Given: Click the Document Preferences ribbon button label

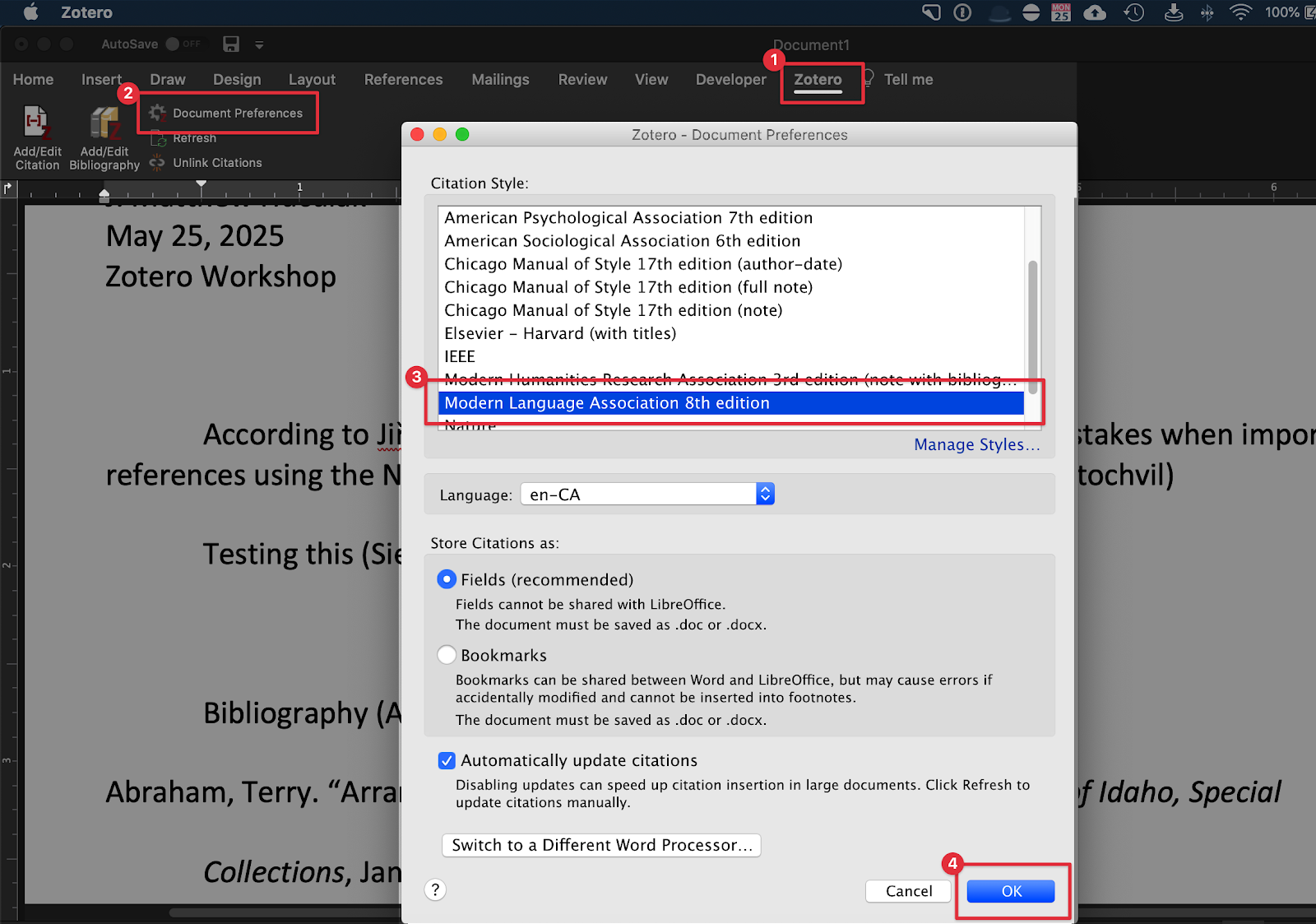Looking at the screenshot, I should (238, 113).
